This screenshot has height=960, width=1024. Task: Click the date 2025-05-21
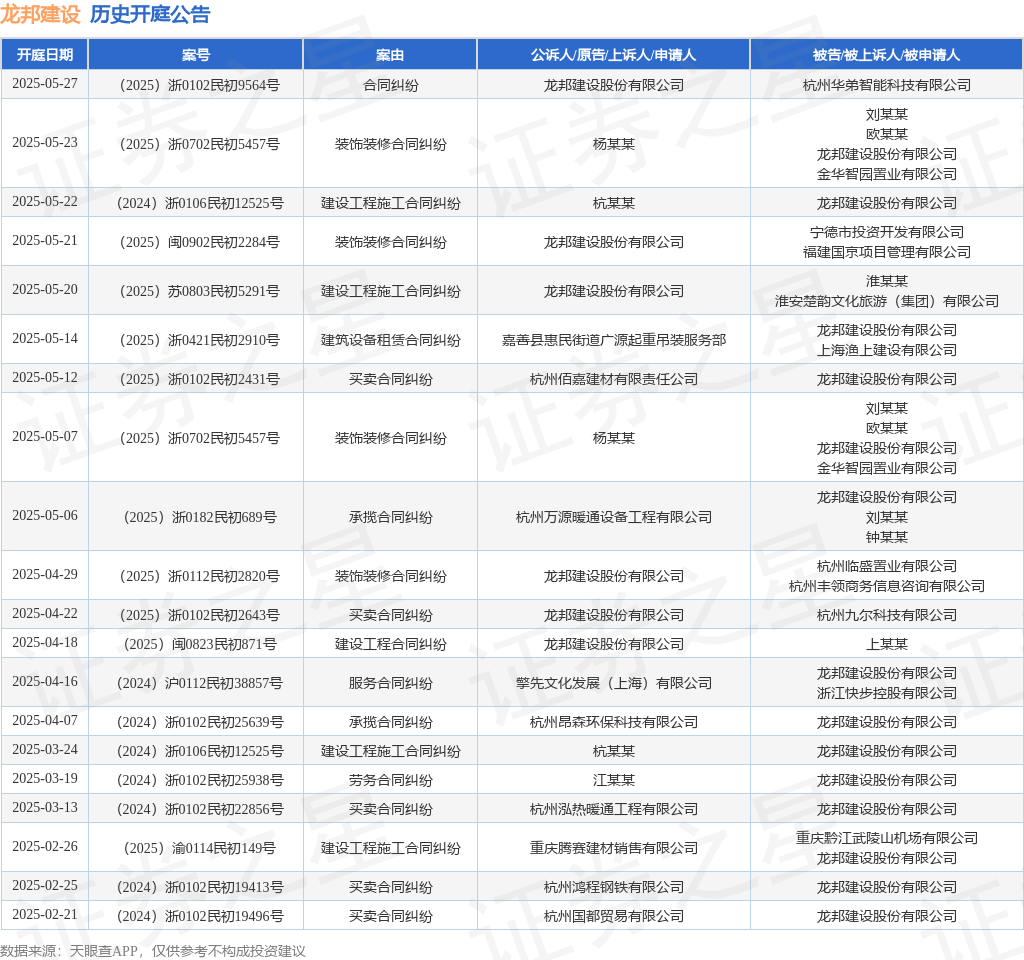pyautogui.click(x=44, y=241)
